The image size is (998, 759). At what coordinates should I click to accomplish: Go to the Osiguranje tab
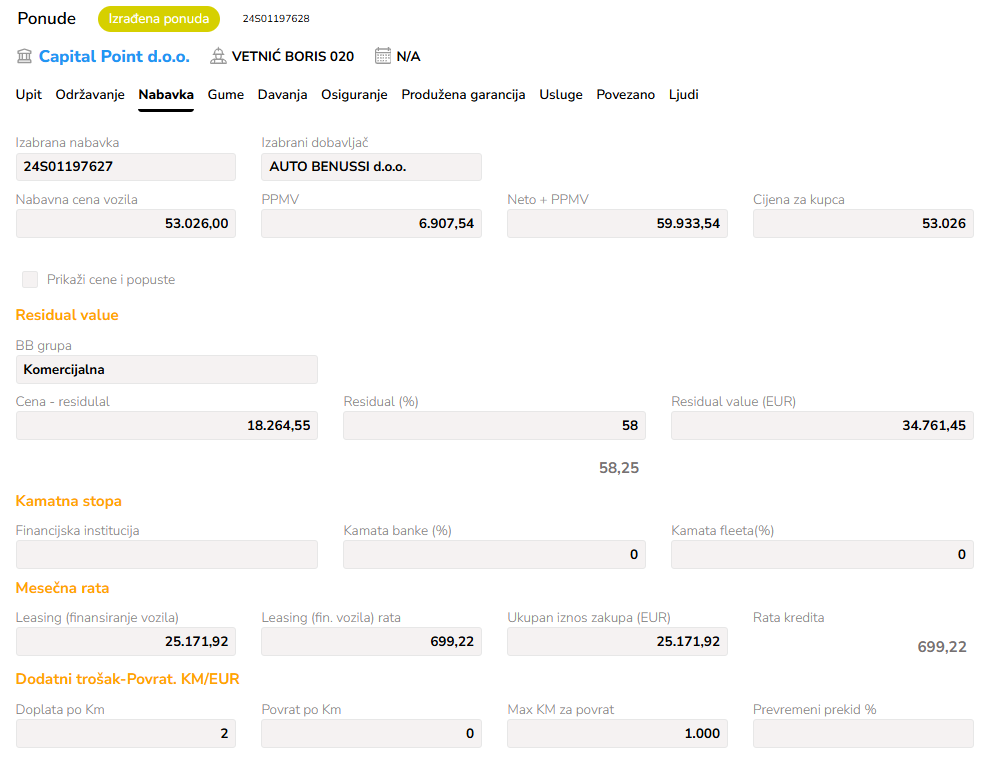coord(354,95)
